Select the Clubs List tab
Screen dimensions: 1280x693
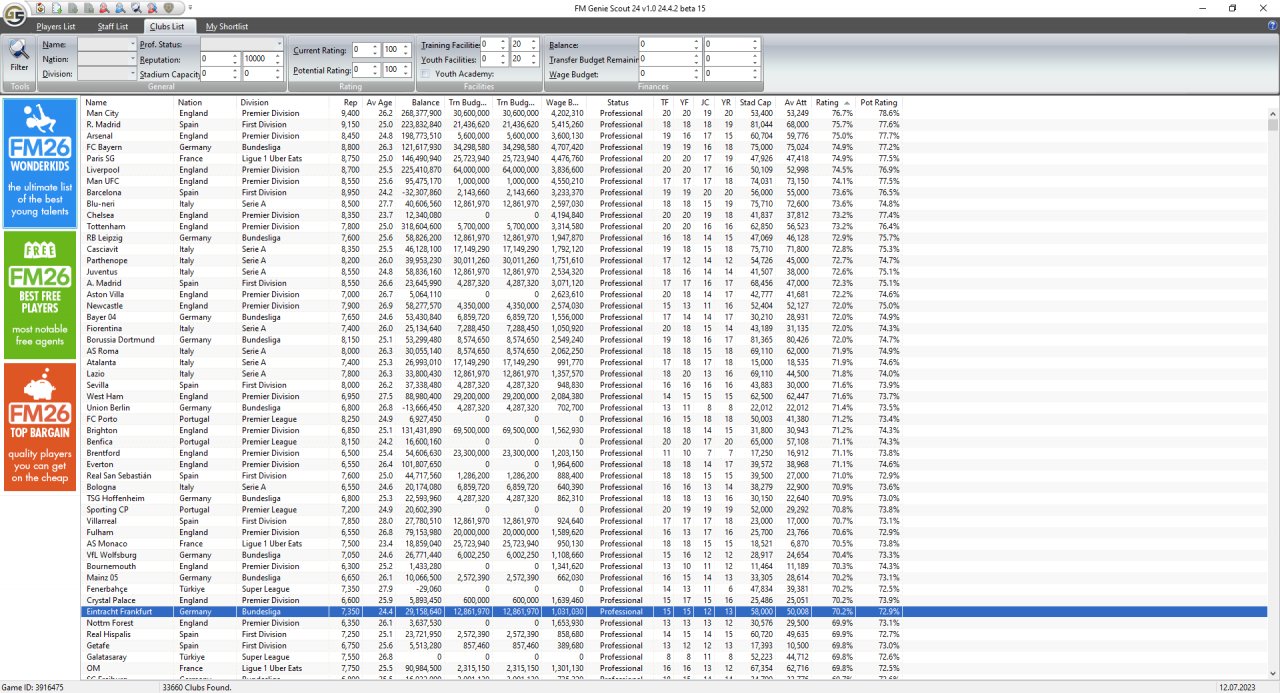pos(167,26)
